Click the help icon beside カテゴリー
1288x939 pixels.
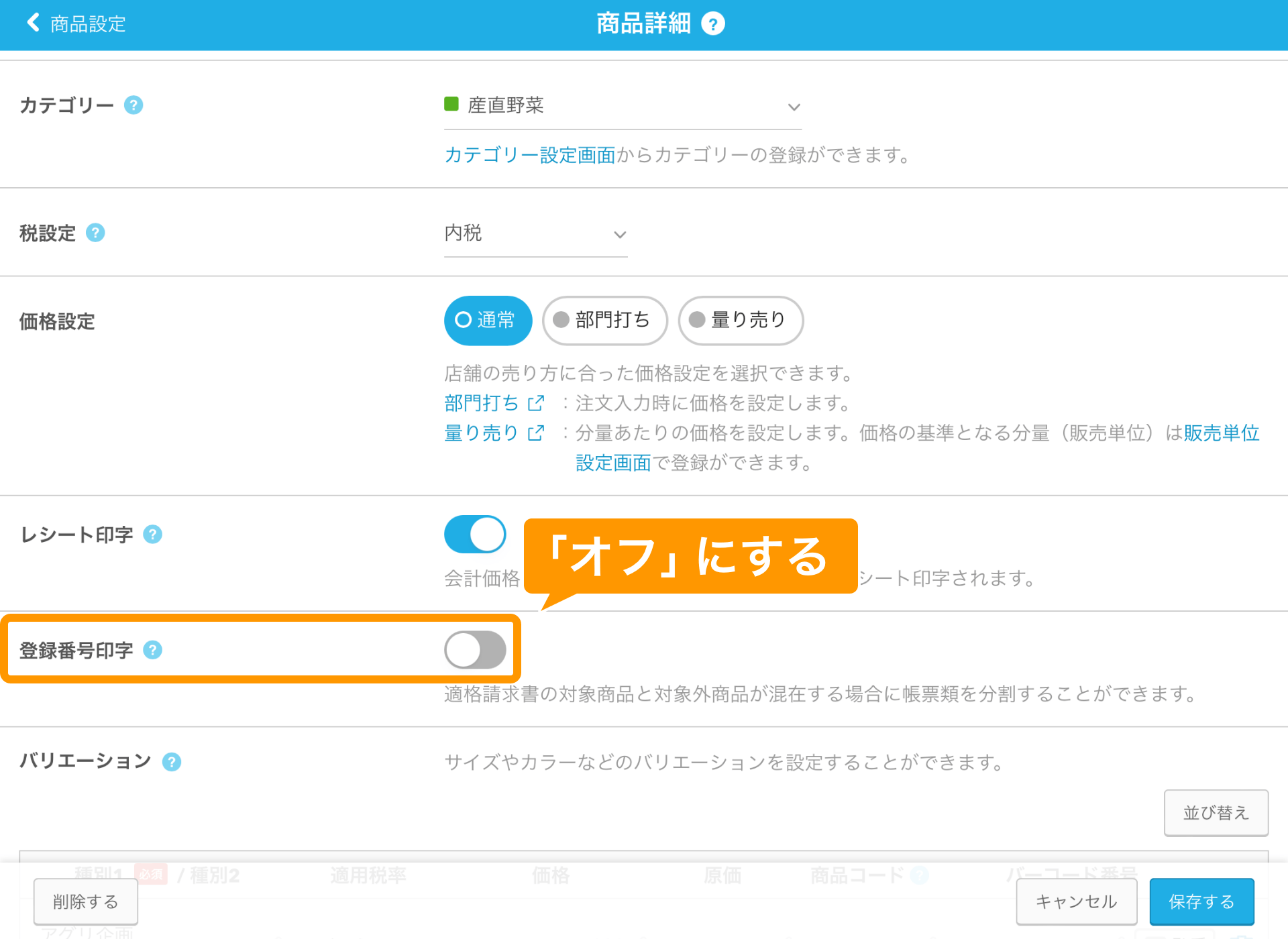133,105
